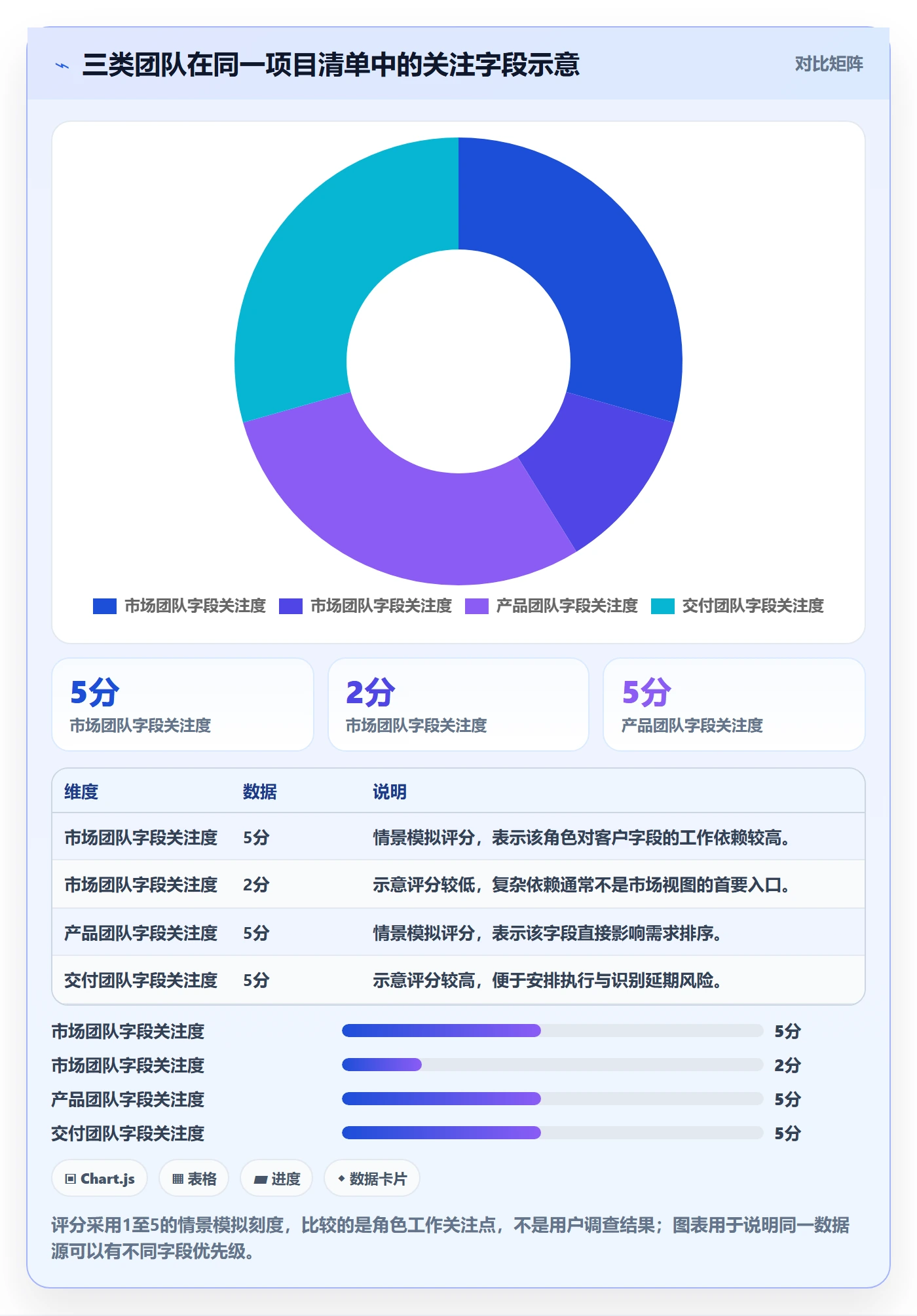
Task: Click the progress bar showing 2分
Action: (552, 1065)
